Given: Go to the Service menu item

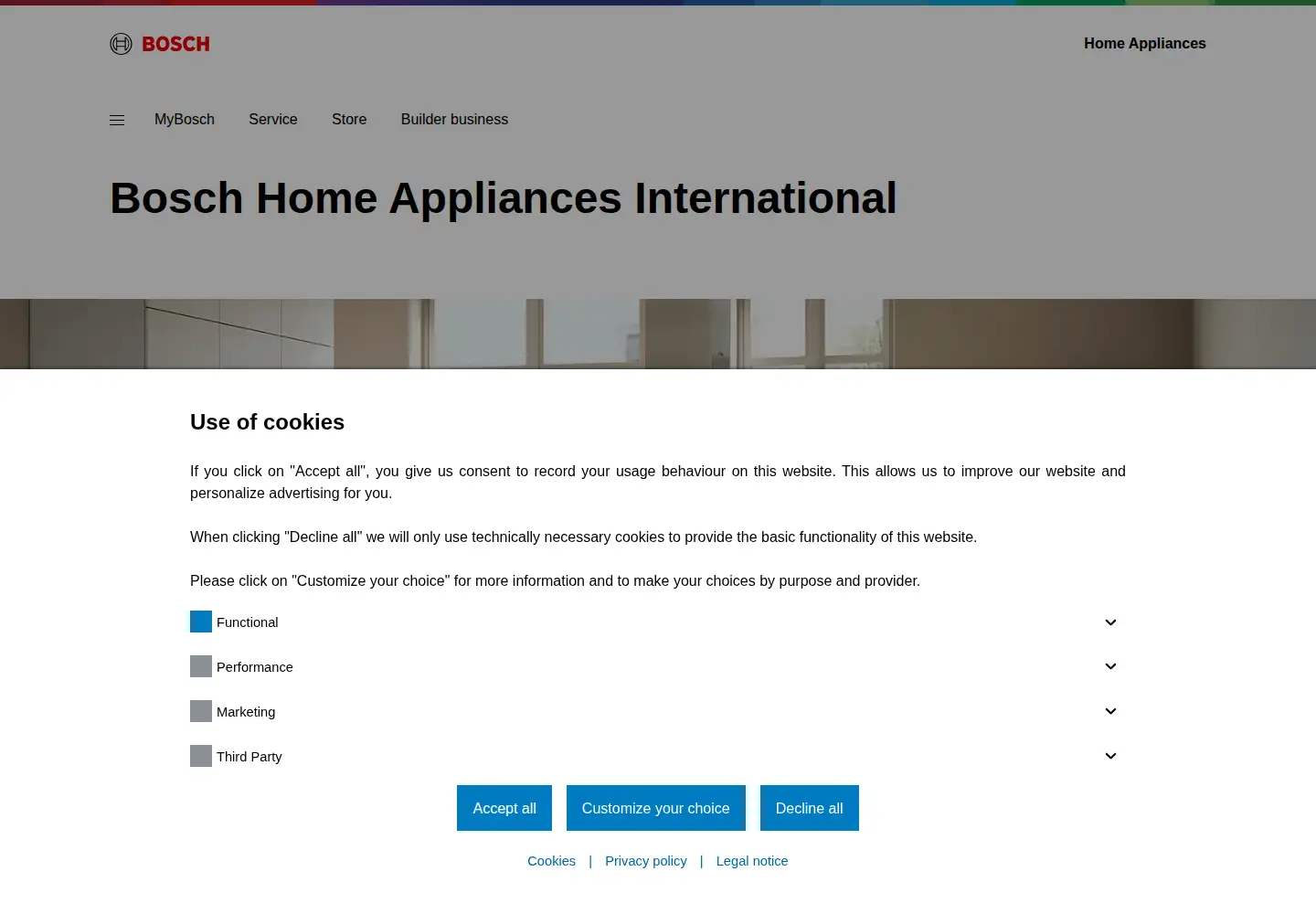Looking at the screenshot, I should coord(273,120).
